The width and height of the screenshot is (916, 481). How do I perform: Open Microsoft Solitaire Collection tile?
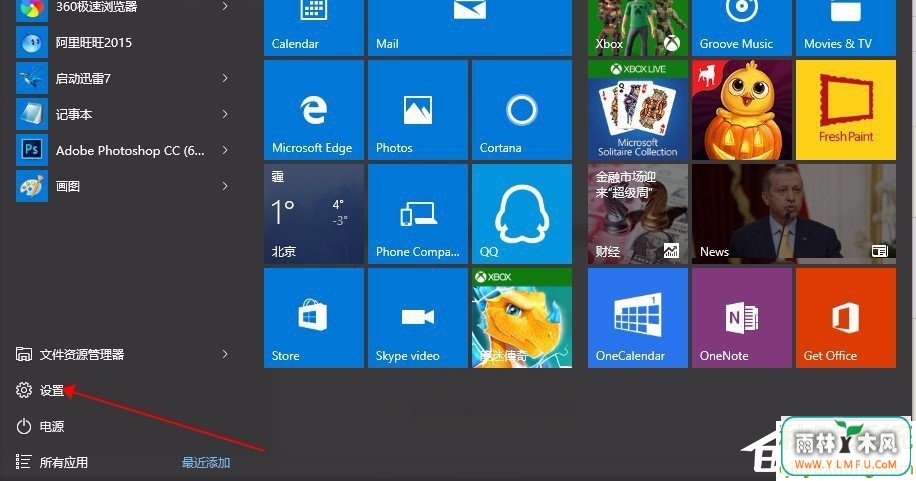tap(637, 110)
